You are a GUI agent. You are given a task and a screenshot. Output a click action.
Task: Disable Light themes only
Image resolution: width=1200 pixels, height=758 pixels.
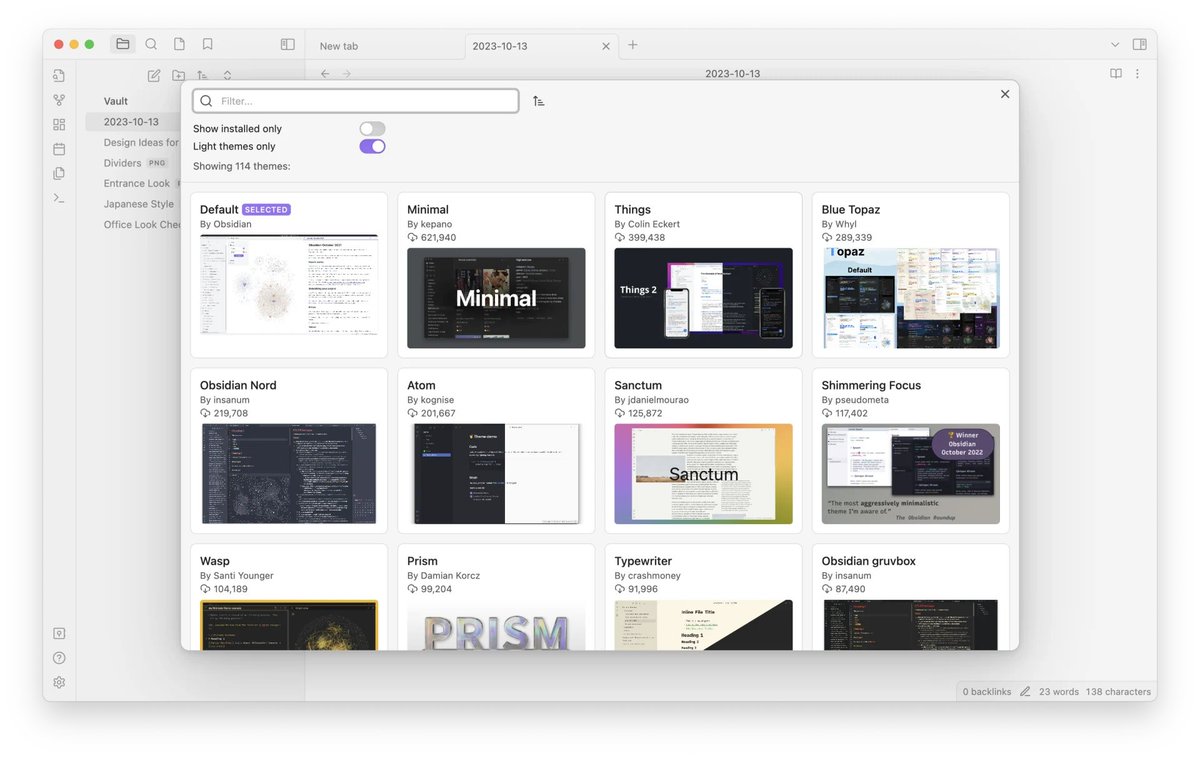pyautogui.click(x=371, y=146)
